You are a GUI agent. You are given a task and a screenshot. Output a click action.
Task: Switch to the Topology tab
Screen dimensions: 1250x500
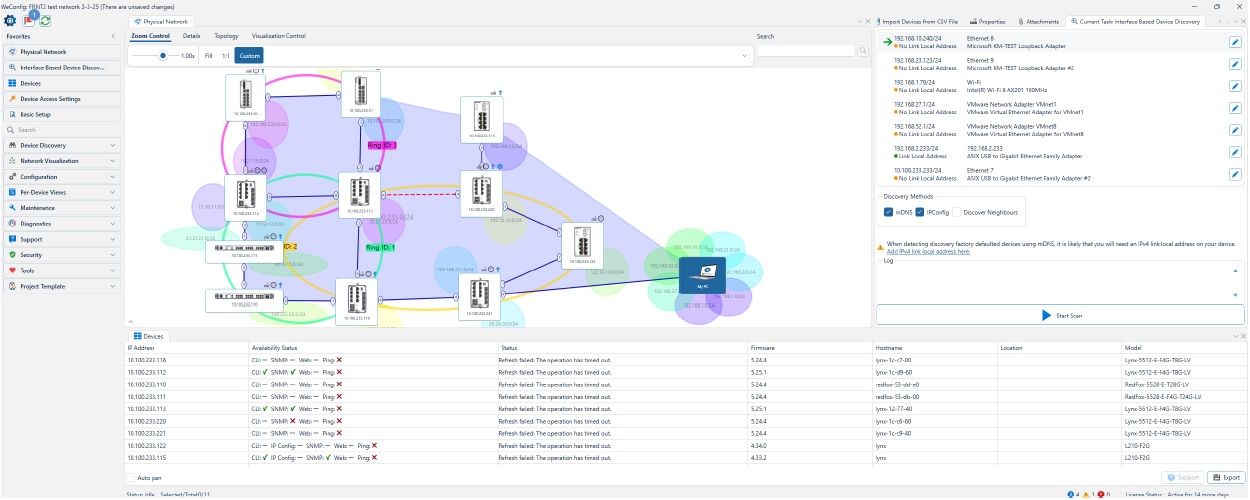click(x=226, y=36)
